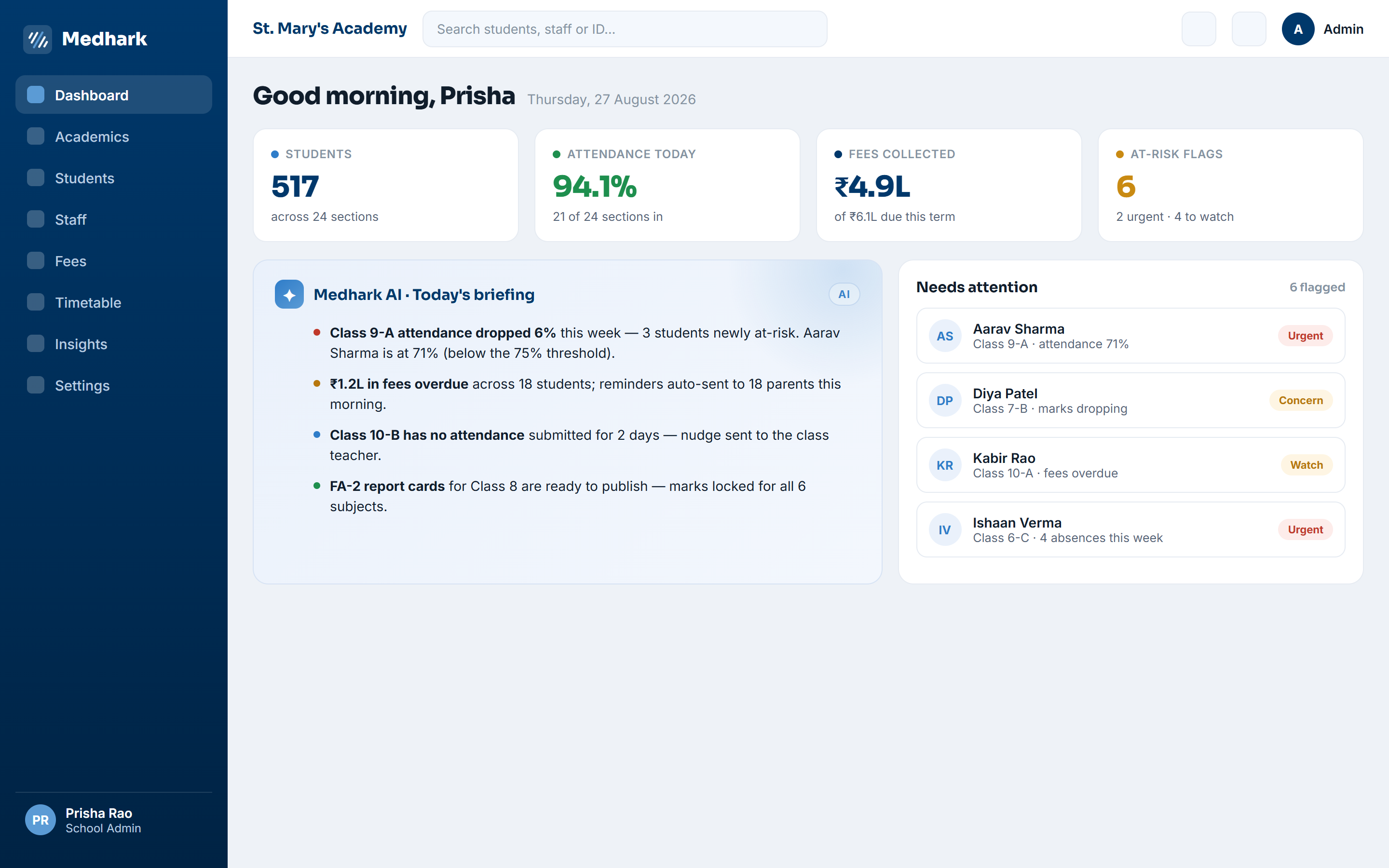The image size is (1389, 868).
Task: Open the Dashboard menu item
Action: [114, 95]
